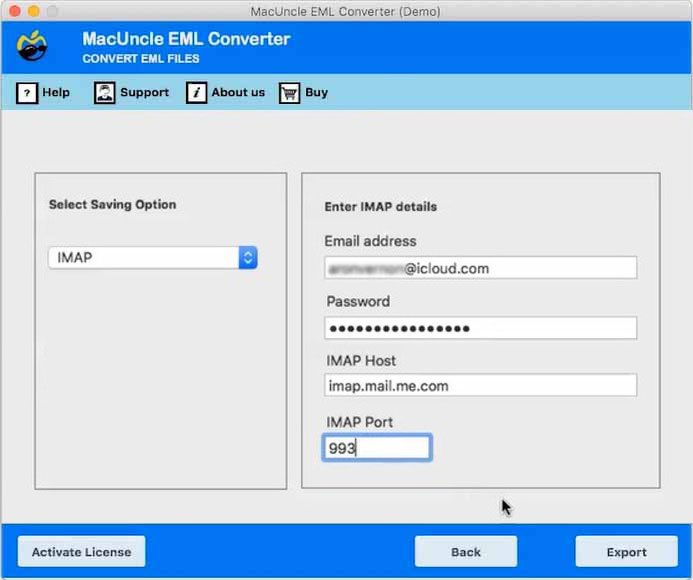Click the About us info icon
The image size is (693, 580).
click(196, 93)
